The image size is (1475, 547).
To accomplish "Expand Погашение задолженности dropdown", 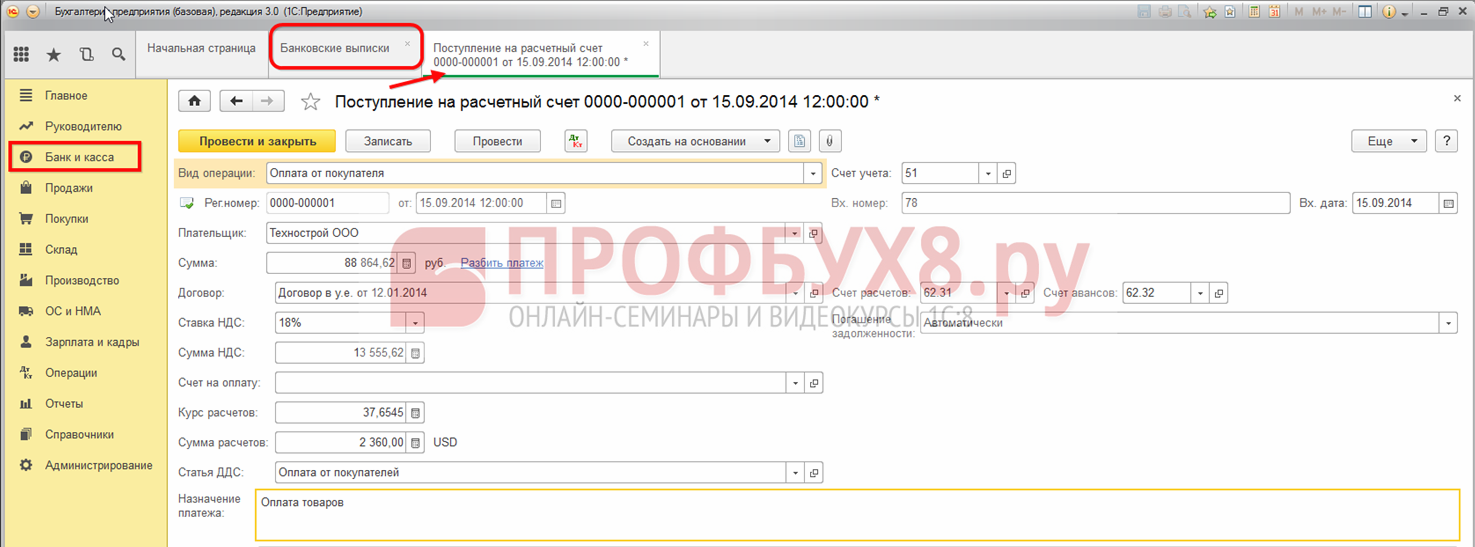I will [x=1449, y=323].
